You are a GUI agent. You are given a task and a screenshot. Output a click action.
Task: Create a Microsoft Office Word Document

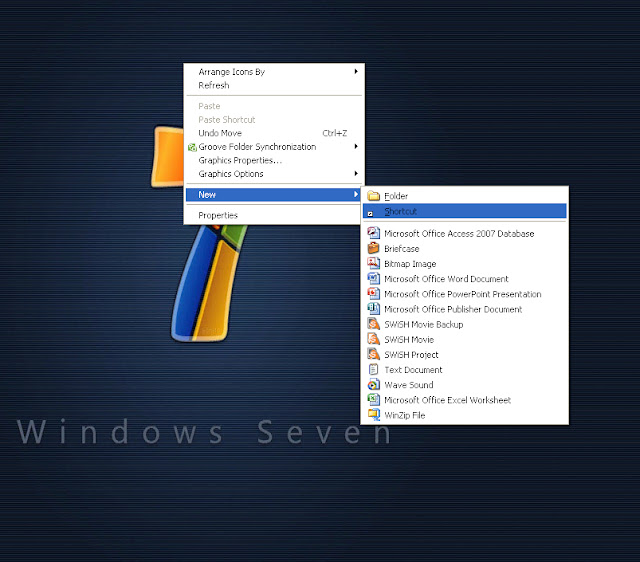click(464, 279)
